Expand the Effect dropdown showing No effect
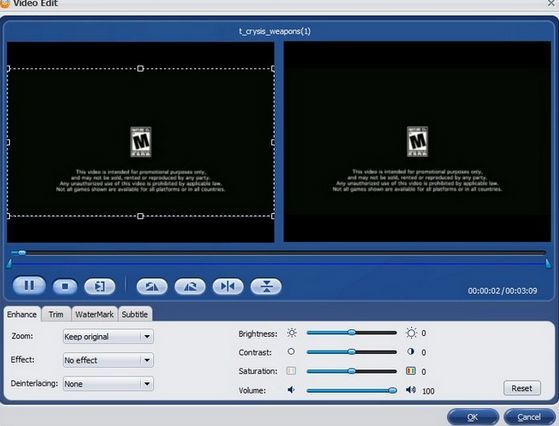 coord(108,360)
